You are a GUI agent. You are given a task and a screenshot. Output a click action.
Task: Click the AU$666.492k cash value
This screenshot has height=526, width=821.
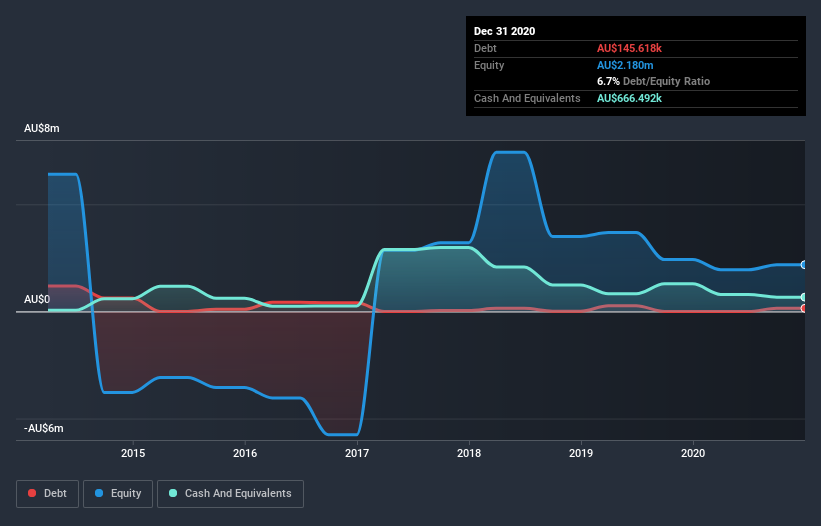(629, 98)
